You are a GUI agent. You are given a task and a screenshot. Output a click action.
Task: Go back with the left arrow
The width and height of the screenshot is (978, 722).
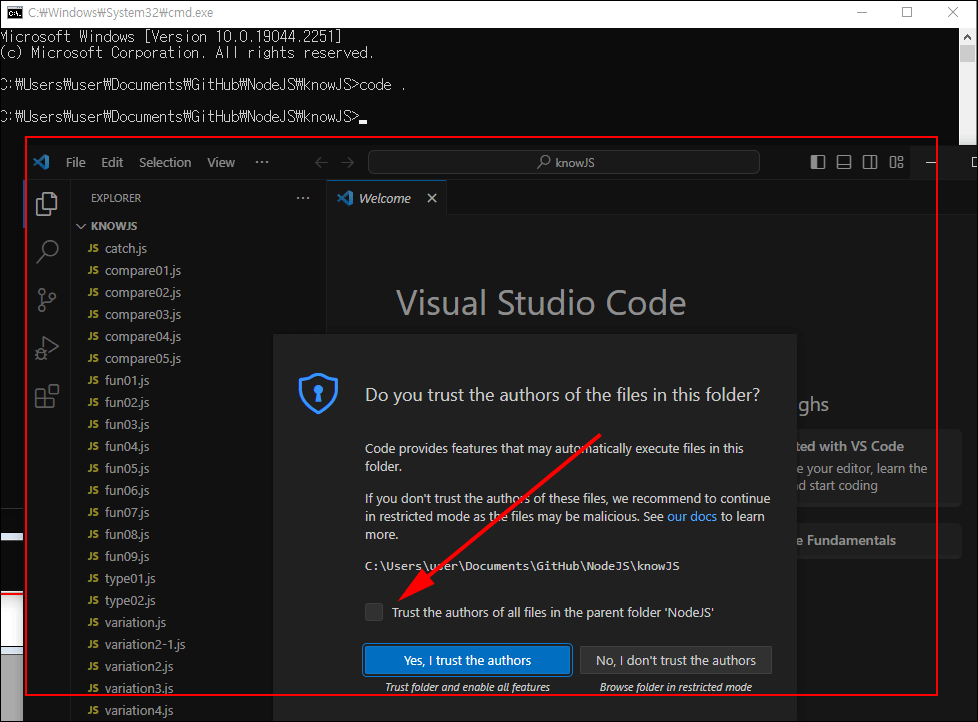(321, 163)
